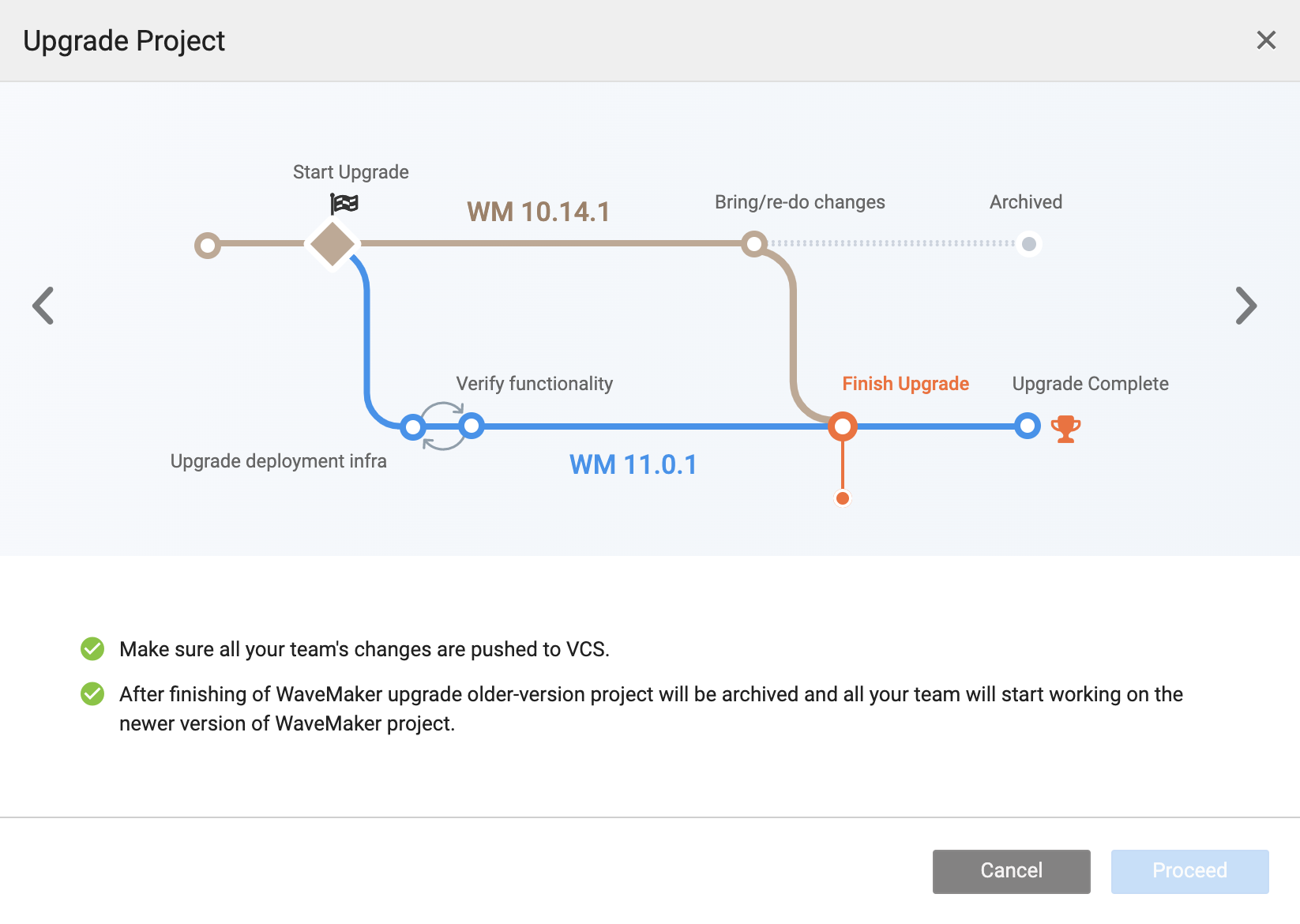
Task: Click the Verify functionality blue node
Action: pos(472,426)
